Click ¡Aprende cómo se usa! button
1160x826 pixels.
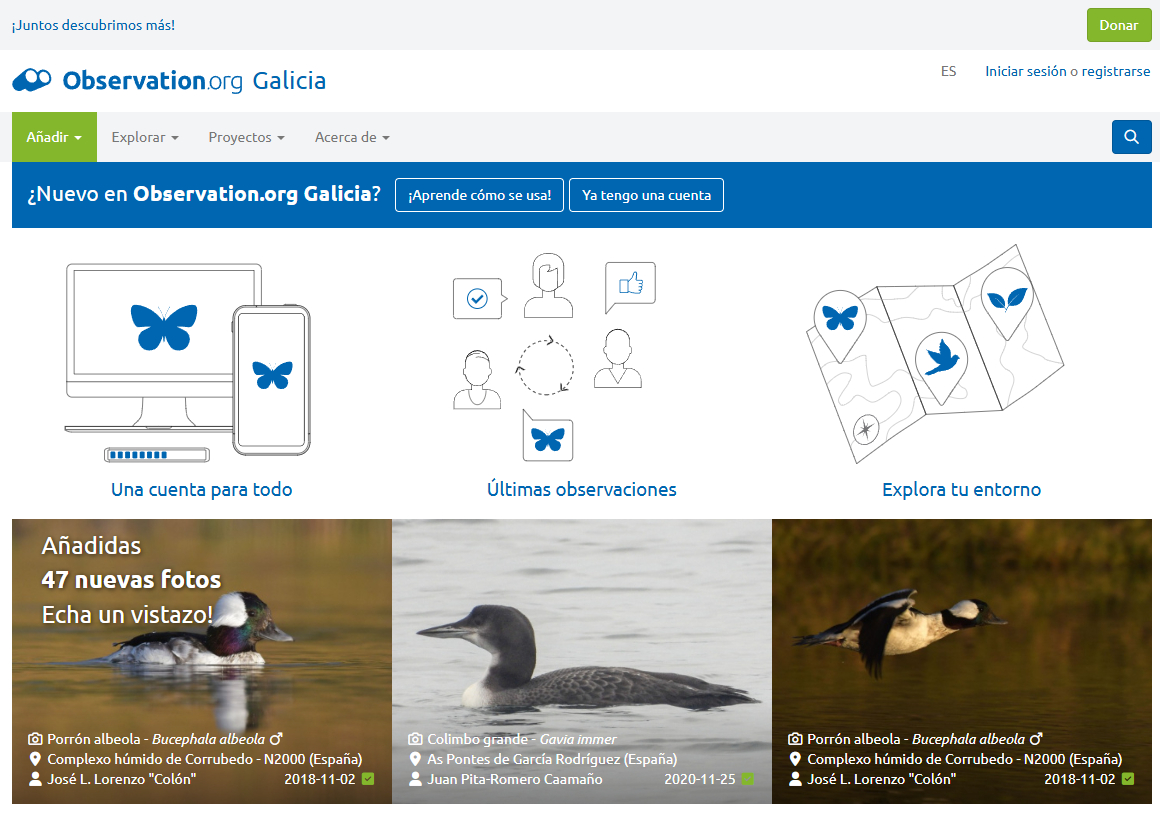pos(479,195)
